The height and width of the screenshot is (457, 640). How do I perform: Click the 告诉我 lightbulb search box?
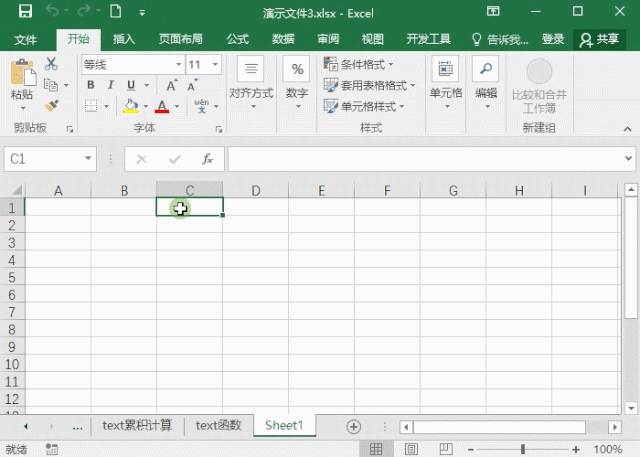point(500,40)
